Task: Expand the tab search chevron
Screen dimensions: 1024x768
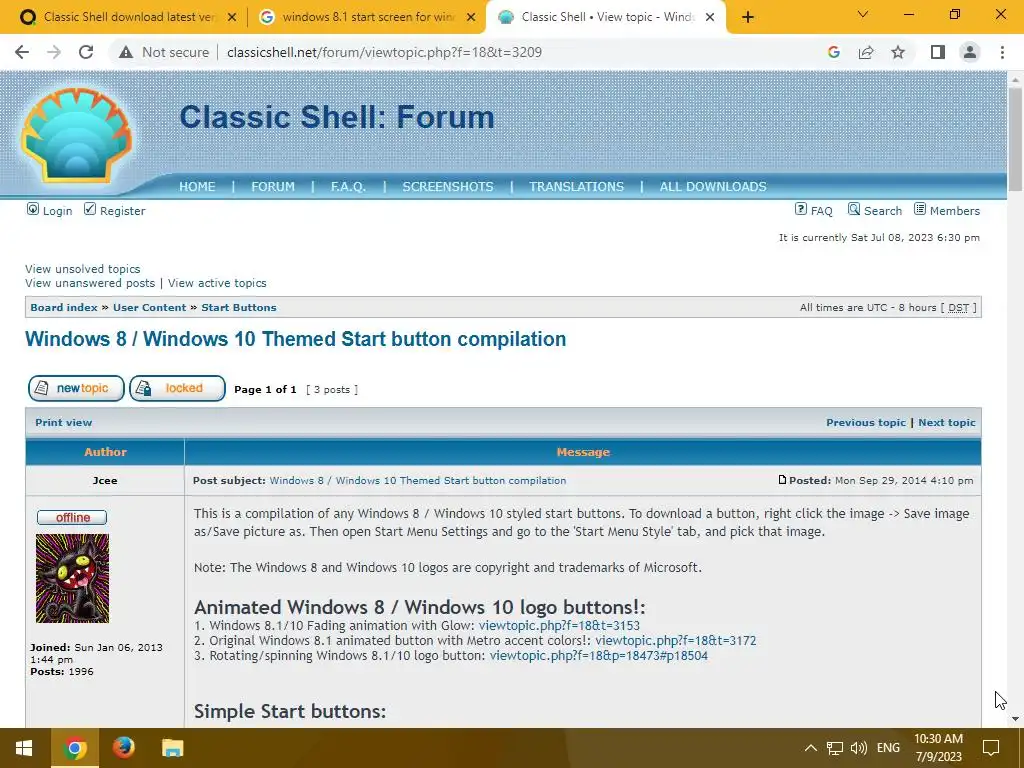Action: pyautogui.click(x=863, y=14)
